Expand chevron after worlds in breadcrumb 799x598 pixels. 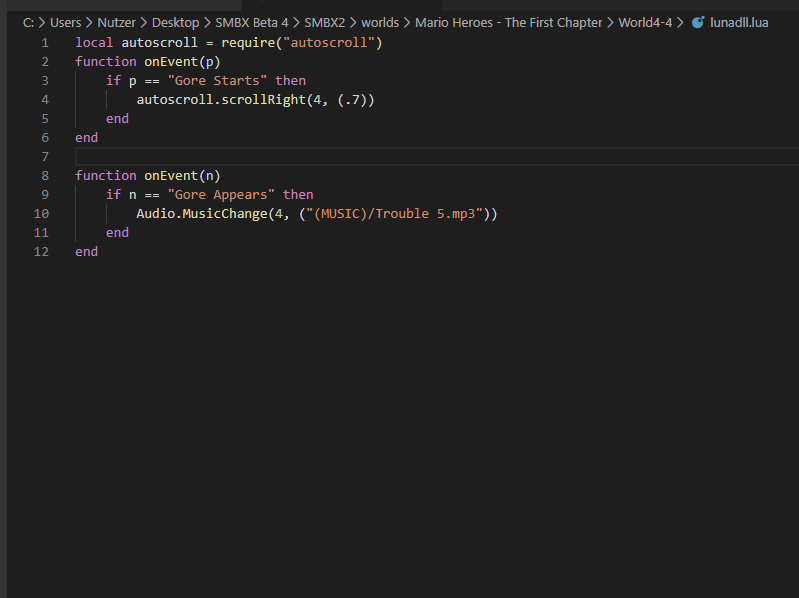[x=407, y=22]
